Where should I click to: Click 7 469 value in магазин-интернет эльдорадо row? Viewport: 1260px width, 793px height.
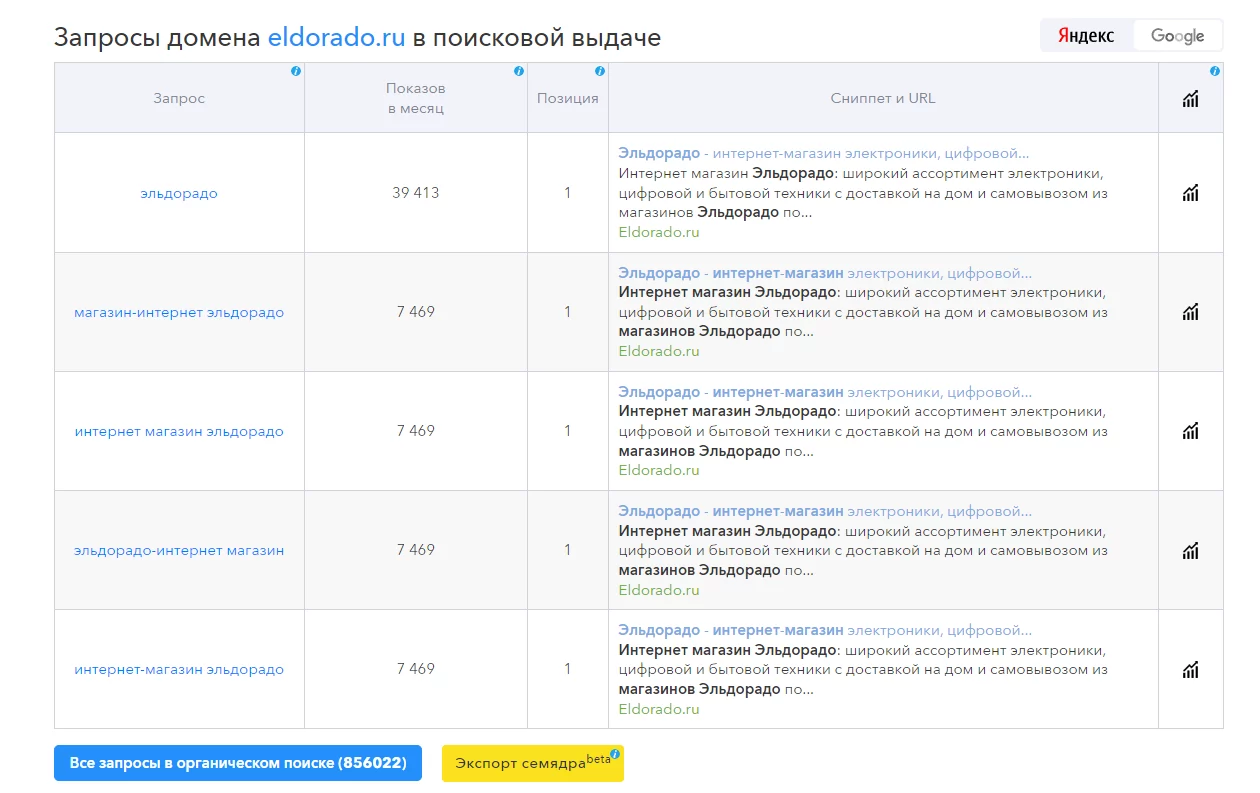point(416,312)
